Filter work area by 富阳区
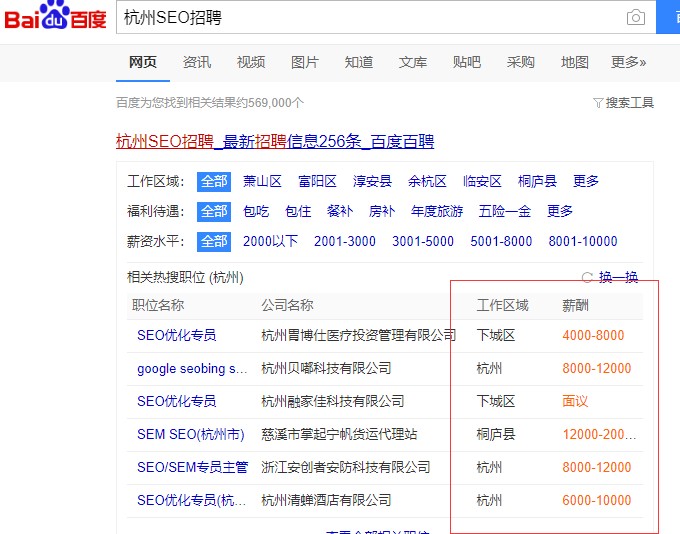Screen dimensions: 680x534 tap(317, 181)
